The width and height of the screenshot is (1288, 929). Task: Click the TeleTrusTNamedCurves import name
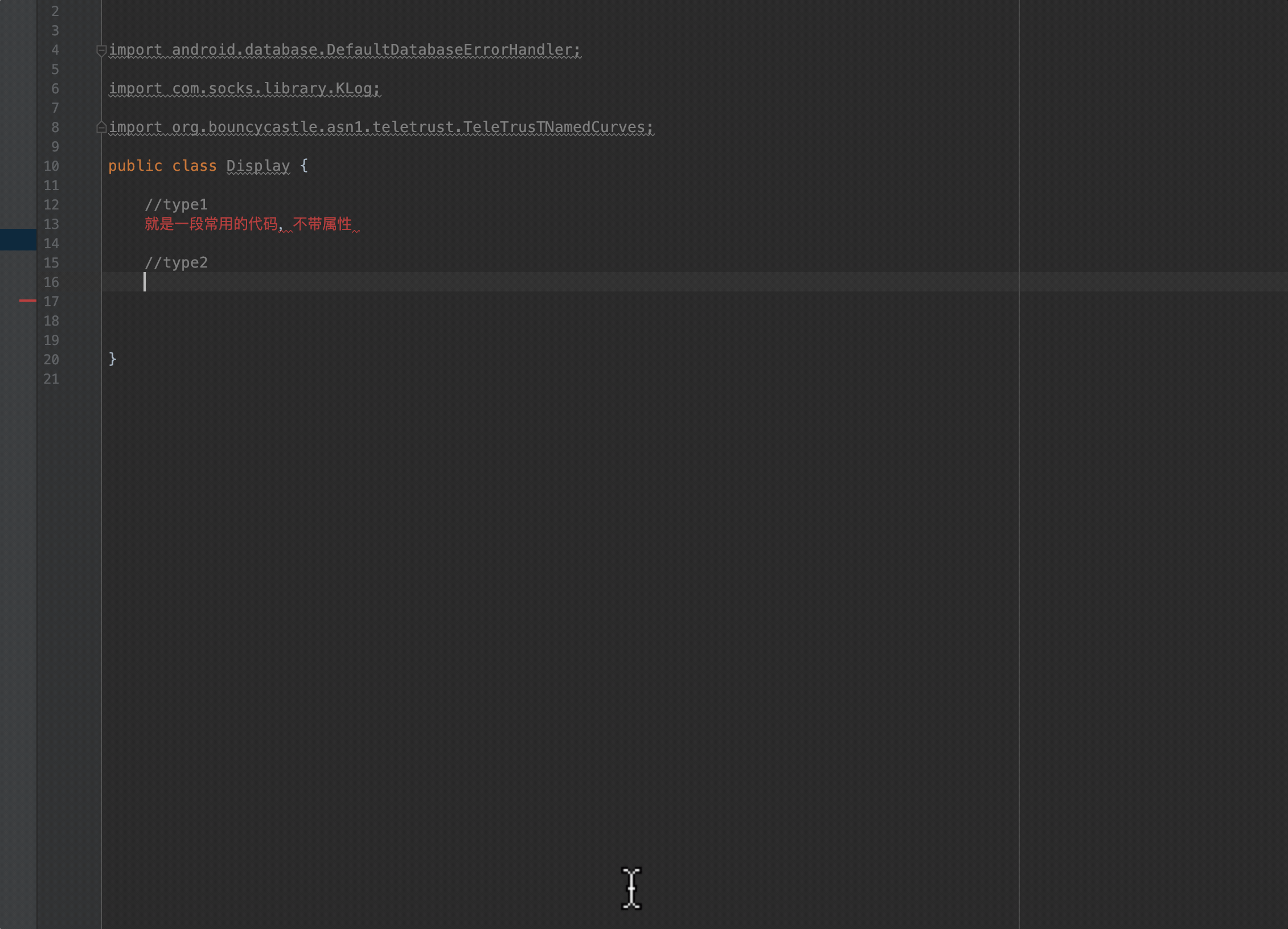click(x=553, y=128)
